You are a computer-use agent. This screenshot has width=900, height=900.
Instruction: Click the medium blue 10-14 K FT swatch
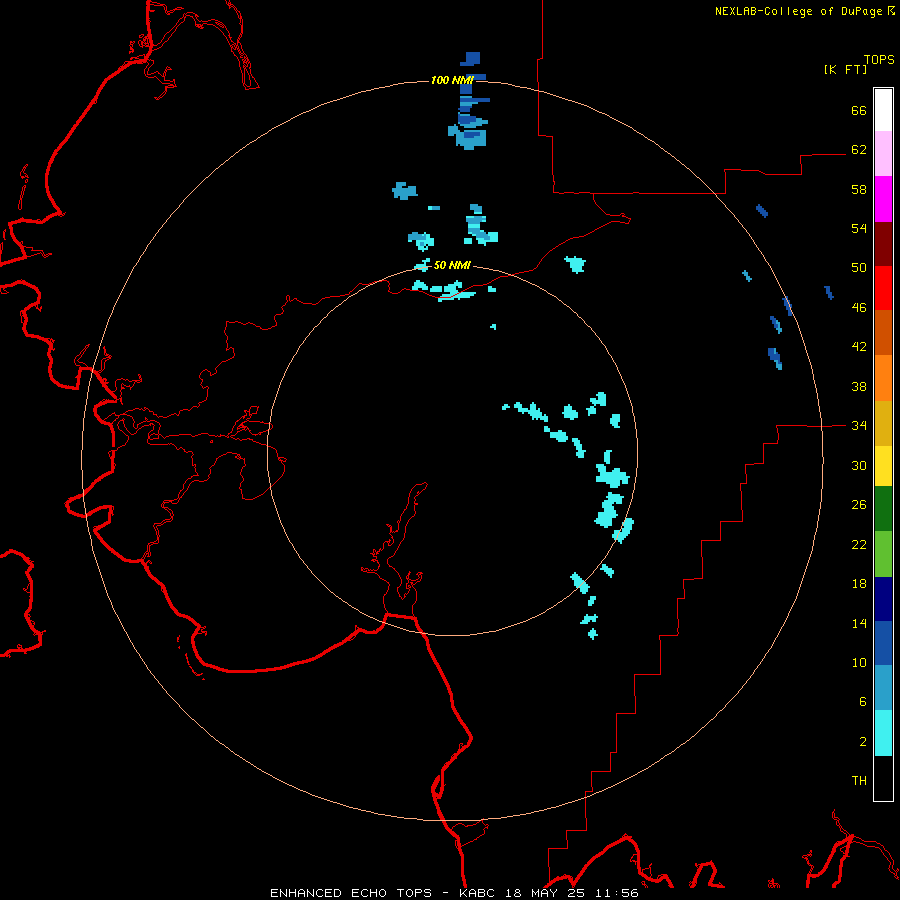(x=883, y=643)
